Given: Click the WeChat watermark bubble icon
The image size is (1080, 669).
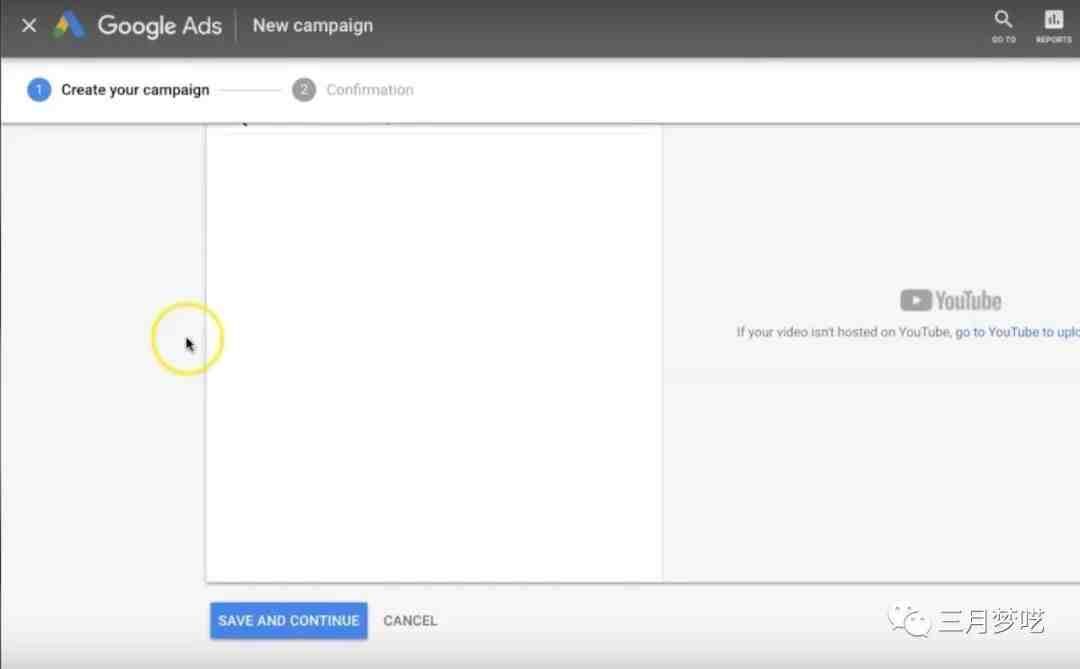Looking at the screenshot, I should point(910,621).
